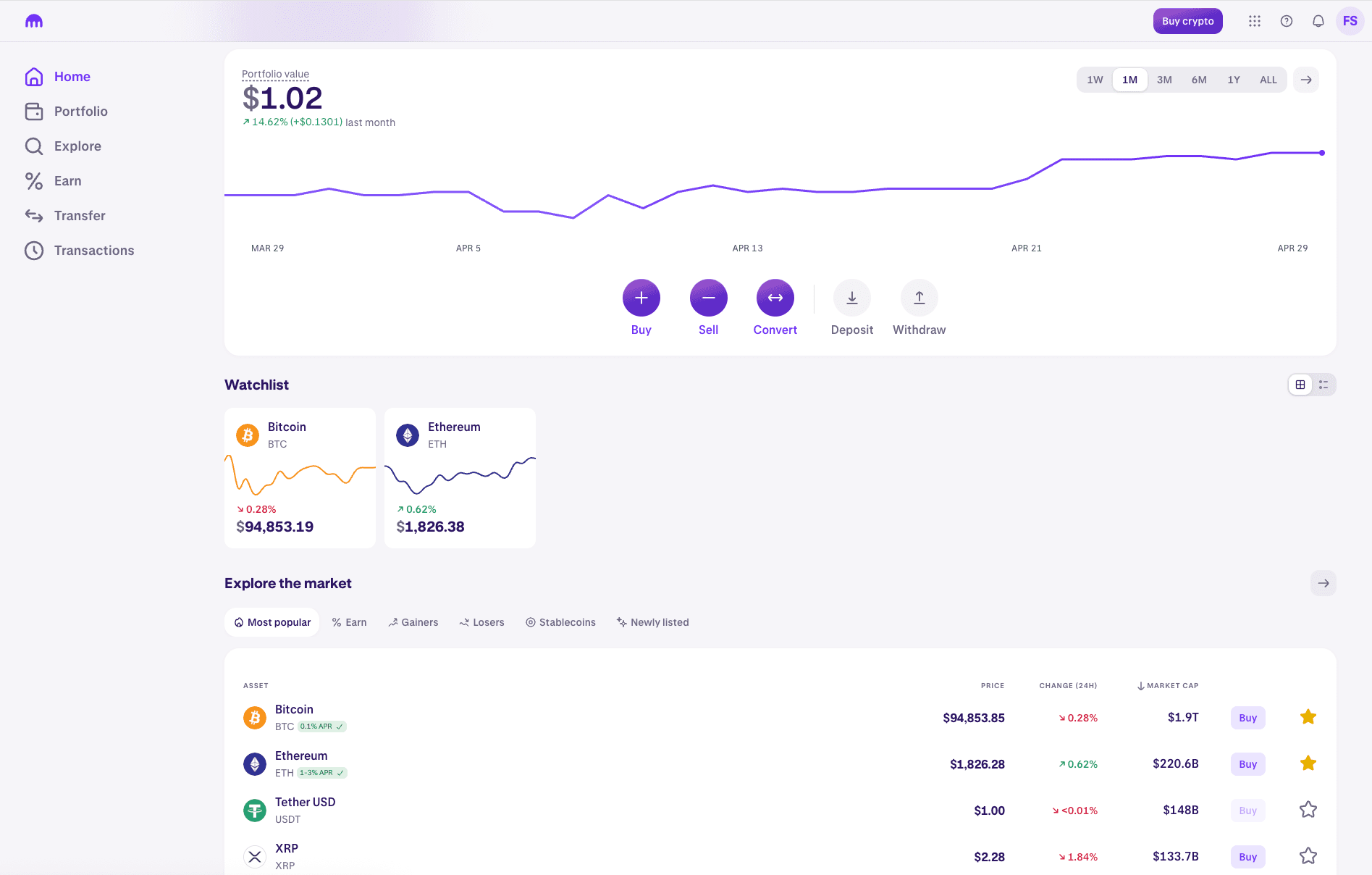Star XRP for the watchlist

[1308, 856]
